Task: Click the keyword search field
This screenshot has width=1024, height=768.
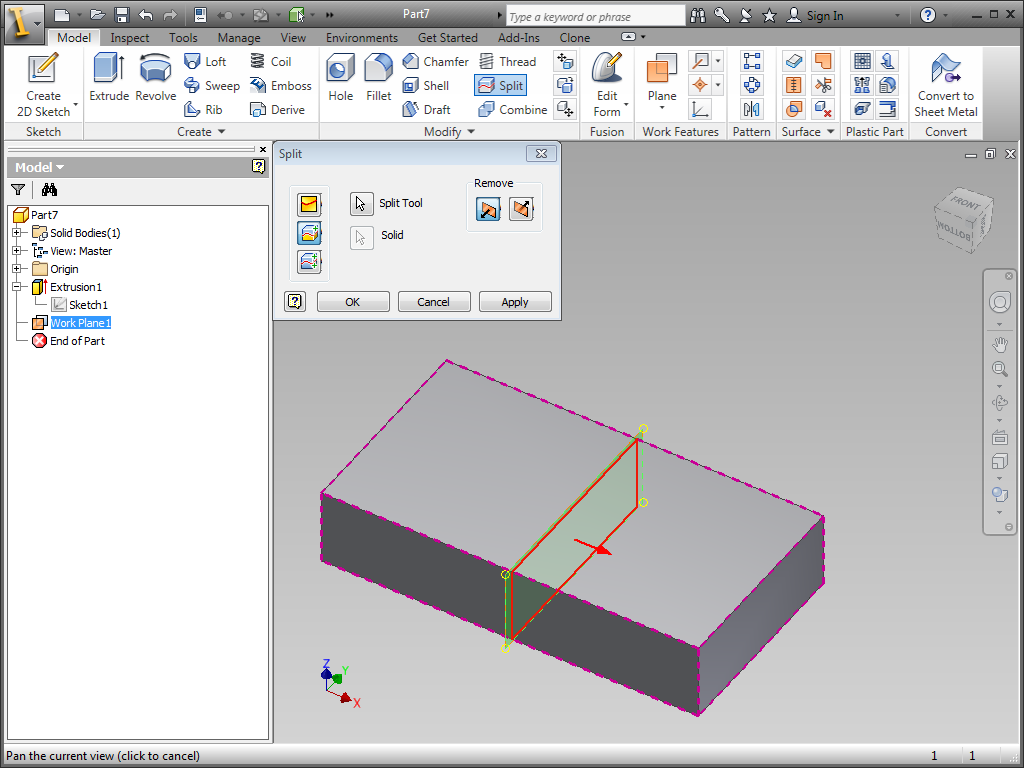Action: tap(595, 15)
